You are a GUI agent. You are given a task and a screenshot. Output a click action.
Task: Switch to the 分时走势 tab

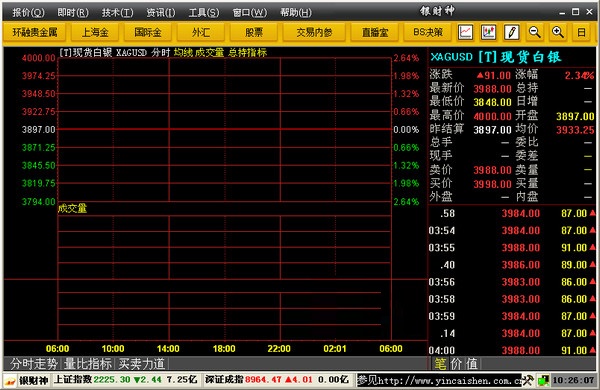click(x=33, y=363)
